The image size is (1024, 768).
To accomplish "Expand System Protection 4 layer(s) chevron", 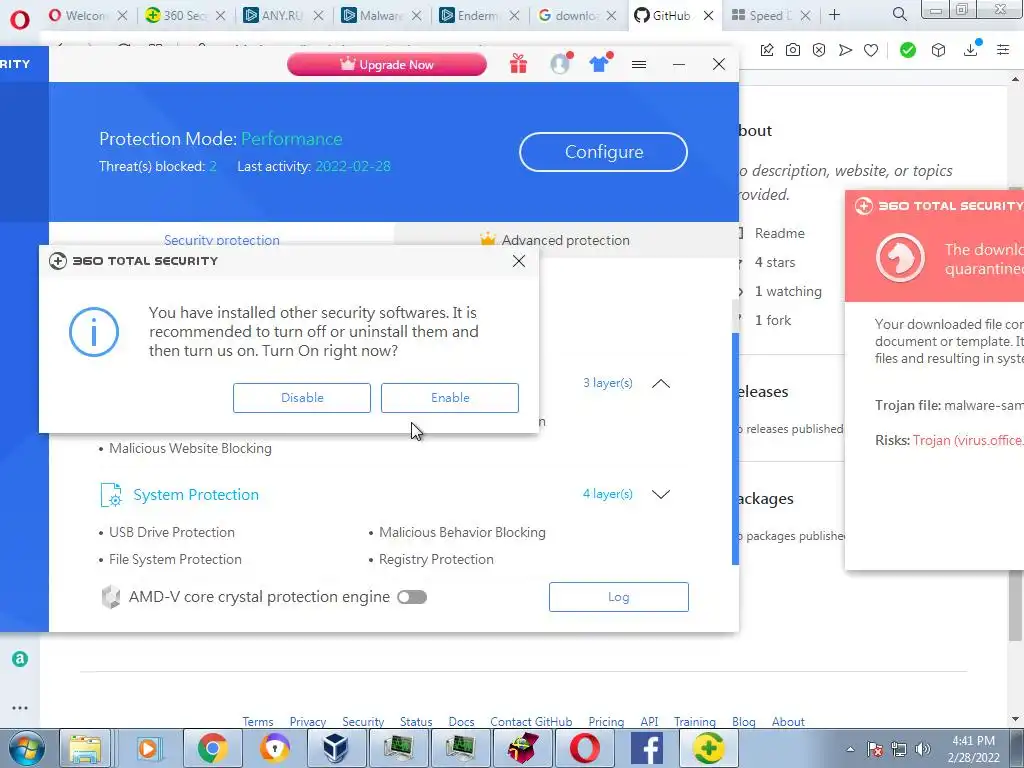I will tap(661, 494).
